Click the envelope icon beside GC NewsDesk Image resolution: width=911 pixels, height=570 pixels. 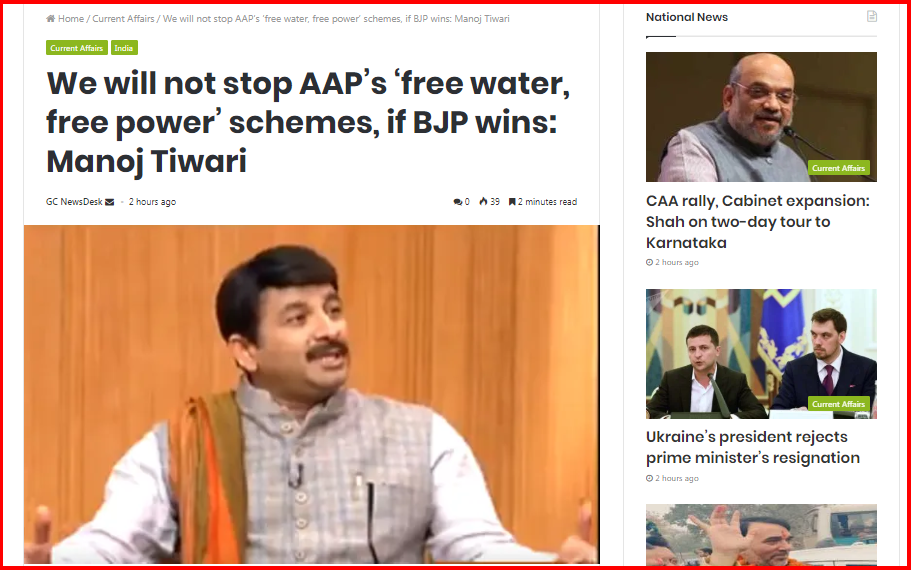click(110, 202)
